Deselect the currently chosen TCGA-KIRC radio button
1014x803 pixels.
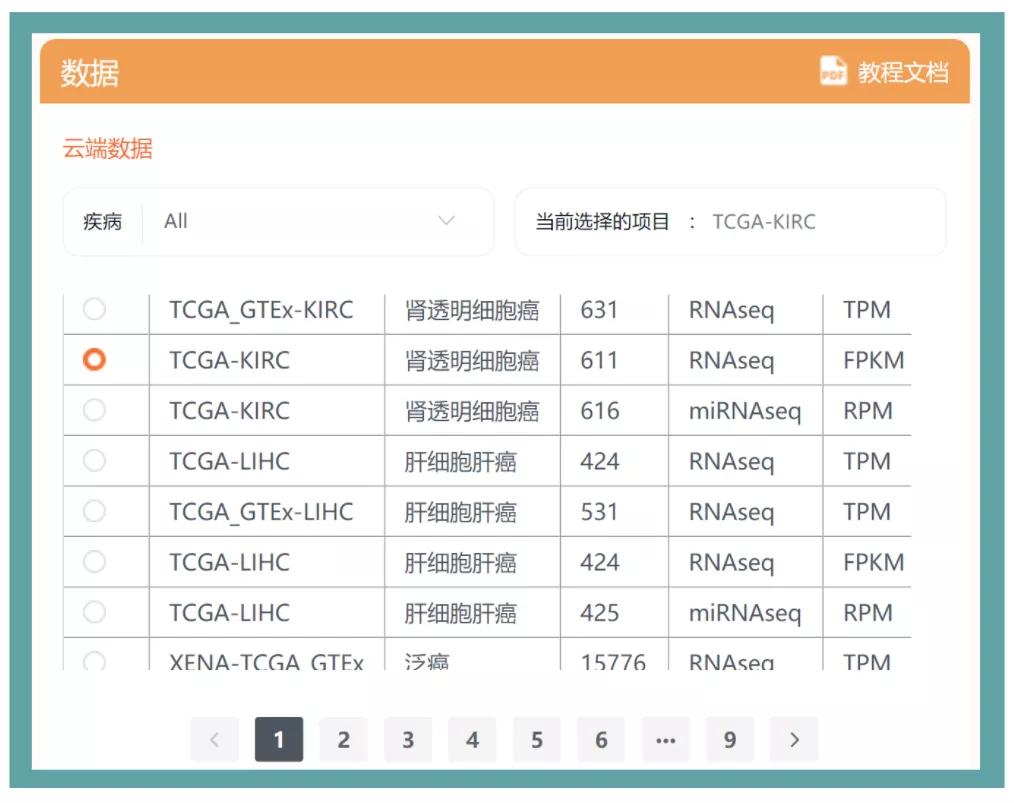[x=95, y=360]
